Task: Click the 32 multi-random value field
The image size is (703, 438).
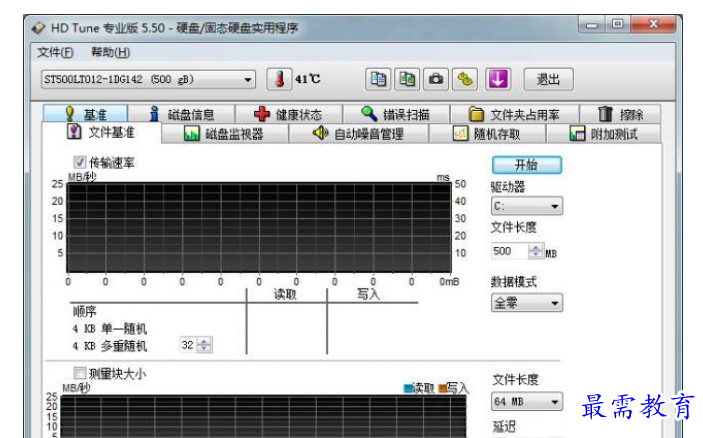Action: click(x=188, y=345)
